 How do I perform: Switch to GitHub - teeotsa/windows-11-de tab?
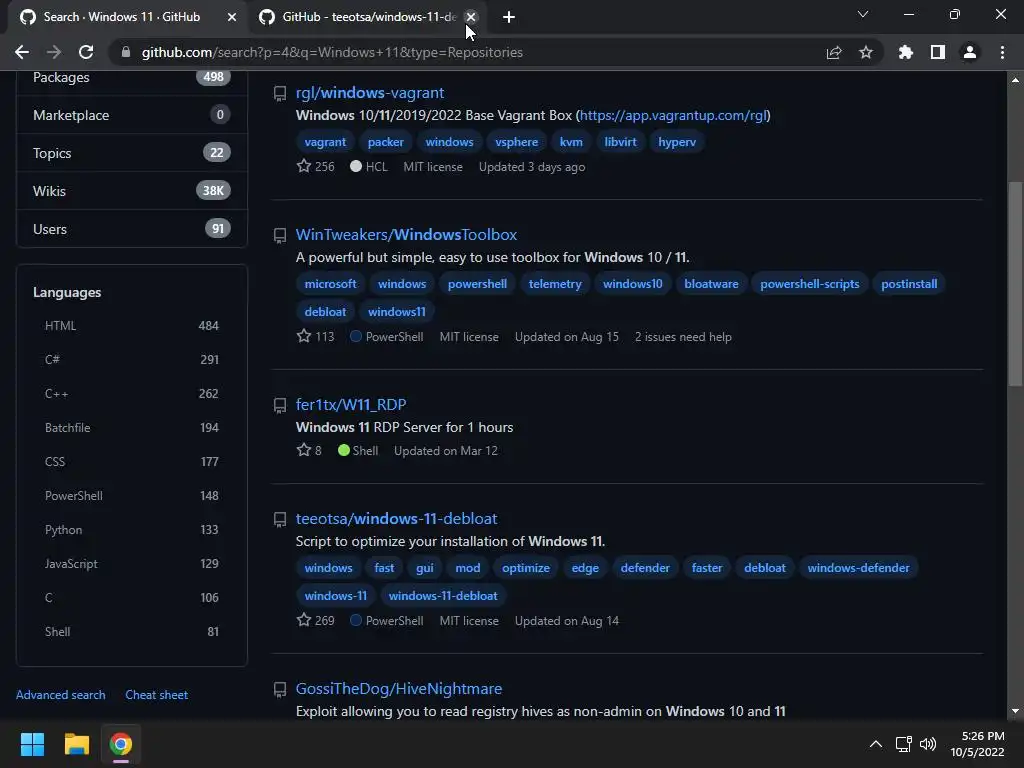coord(368,17)
